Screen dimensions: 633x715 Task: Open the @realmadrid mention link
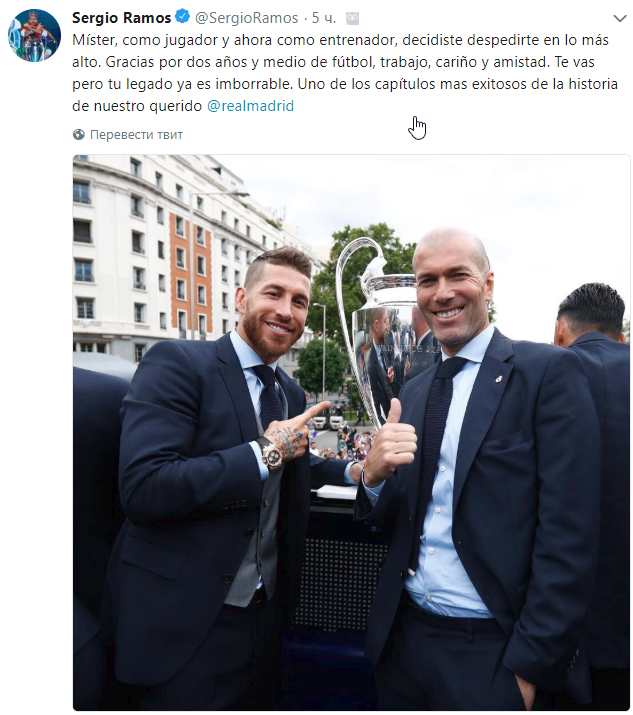pos(250,106)
